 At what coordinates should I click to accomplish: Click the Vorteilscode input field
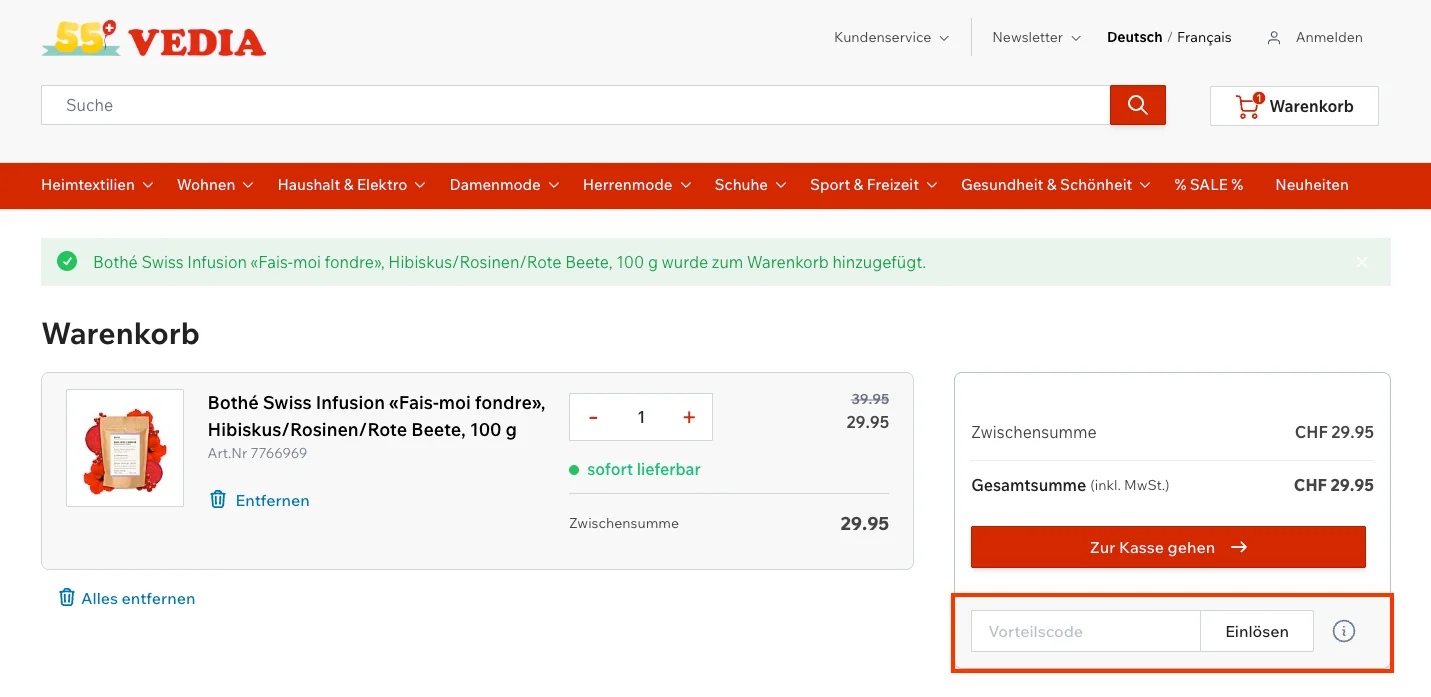pos(1084,631)
